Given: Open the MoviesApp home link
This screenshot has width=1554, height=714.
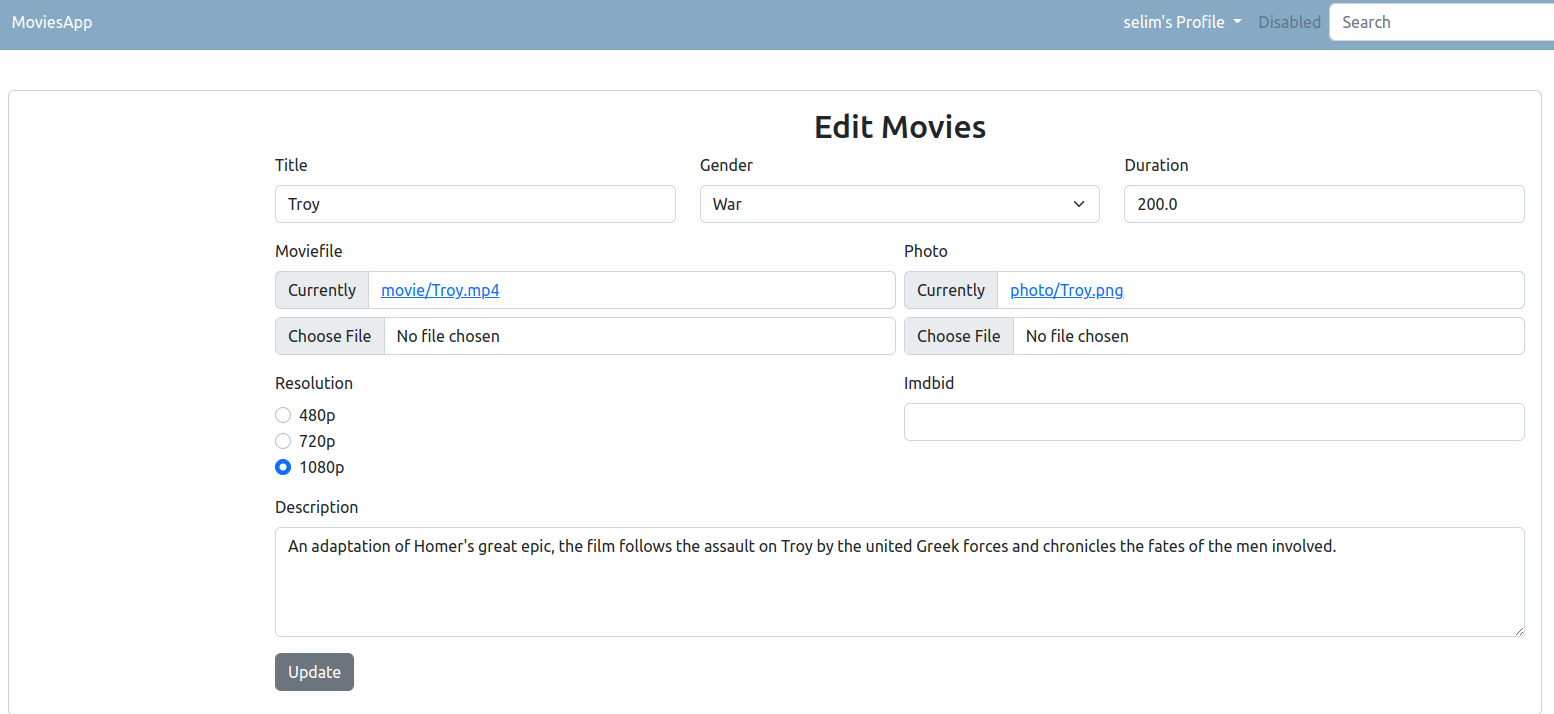Looking at the screenshot, I should (x=52, y=22).
